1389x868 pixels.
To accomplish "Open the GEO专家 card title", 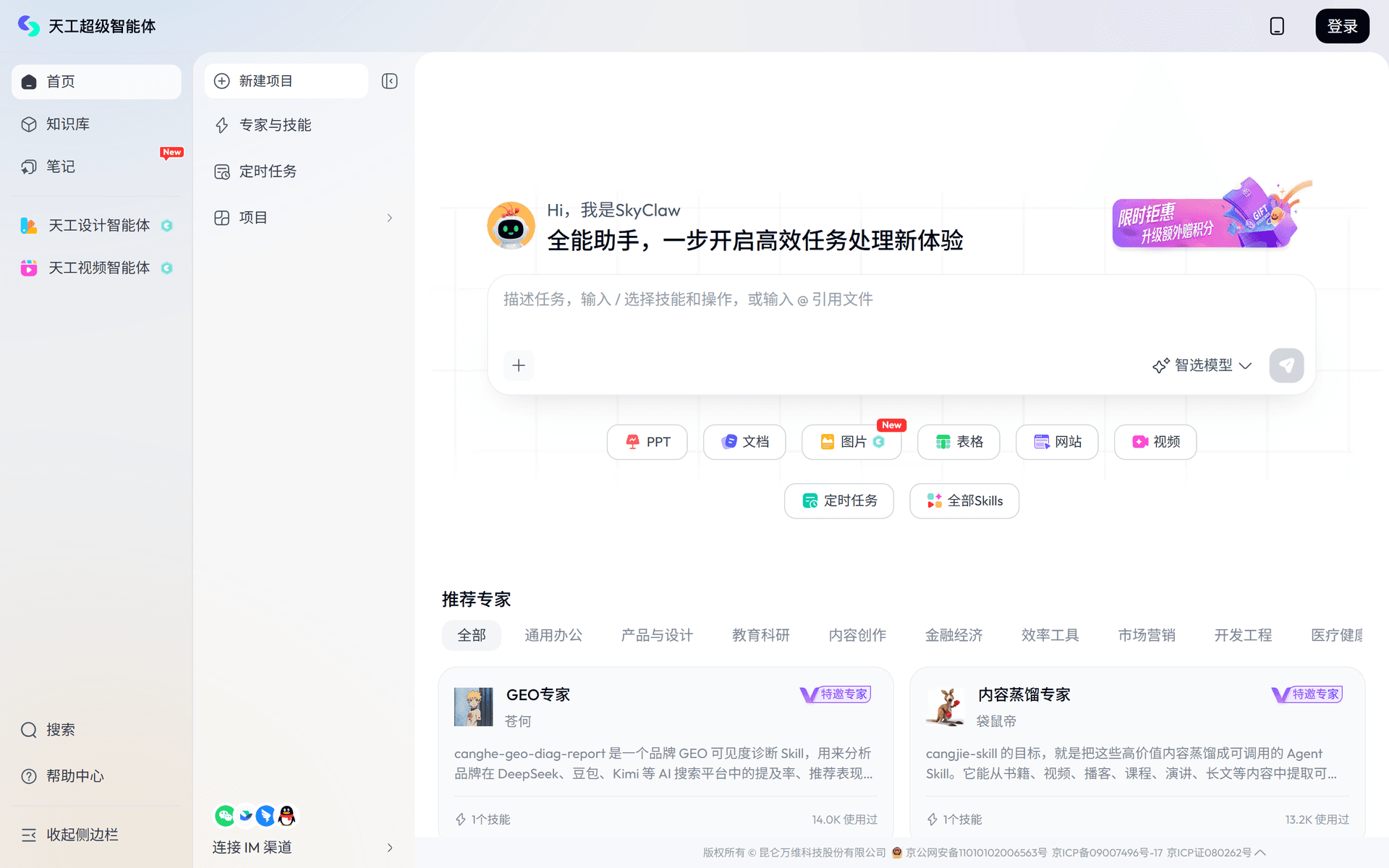I will (538, 695).
